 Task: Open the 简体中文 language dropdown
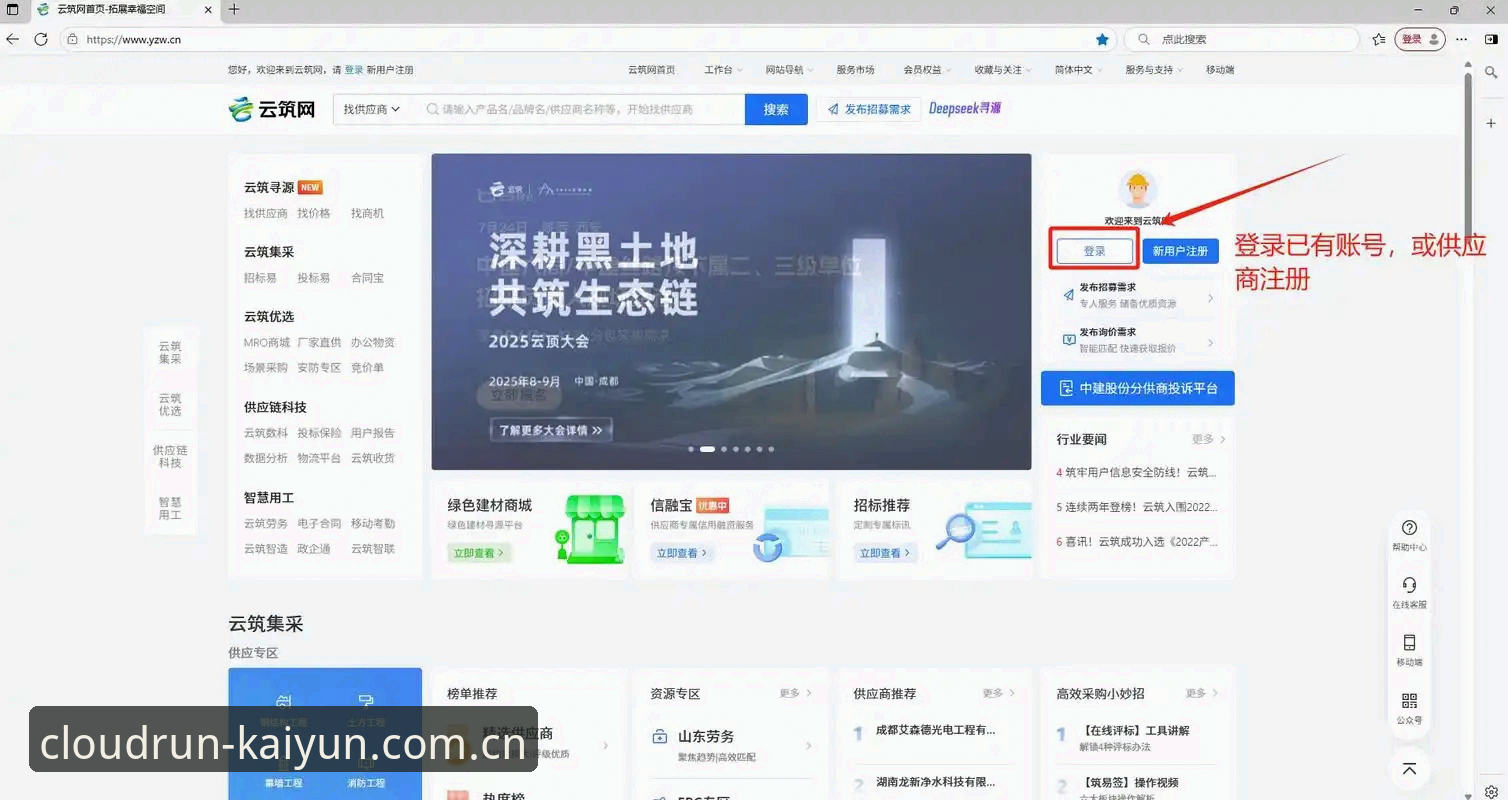(x=1079, y=70)
